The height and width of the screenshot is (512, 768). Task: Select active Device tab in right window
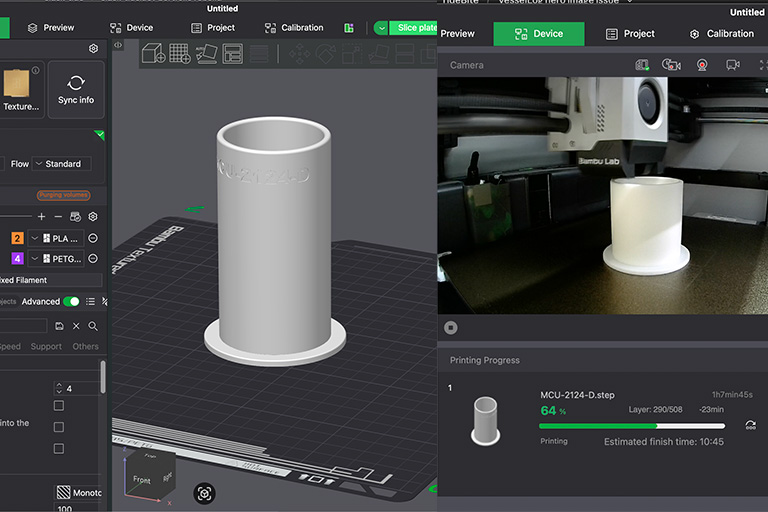click(539, 34)
